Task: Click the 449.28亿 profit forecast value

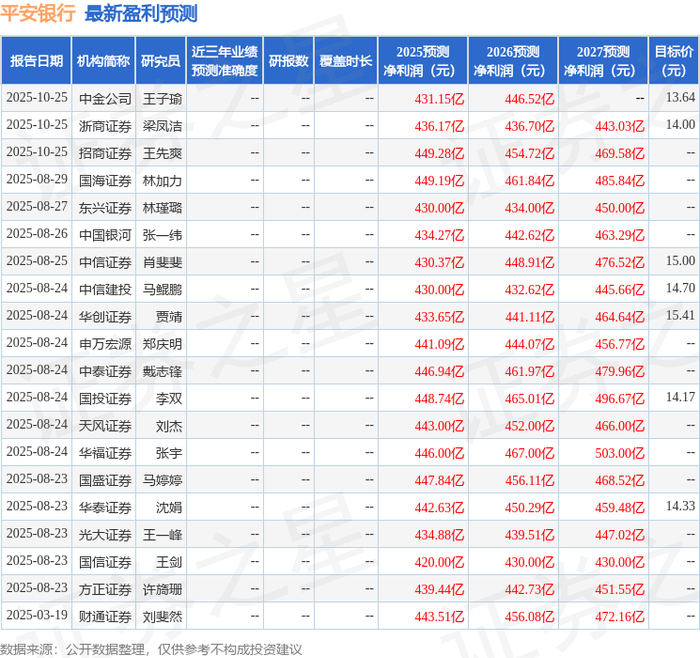Action: [x=439, y=154]
